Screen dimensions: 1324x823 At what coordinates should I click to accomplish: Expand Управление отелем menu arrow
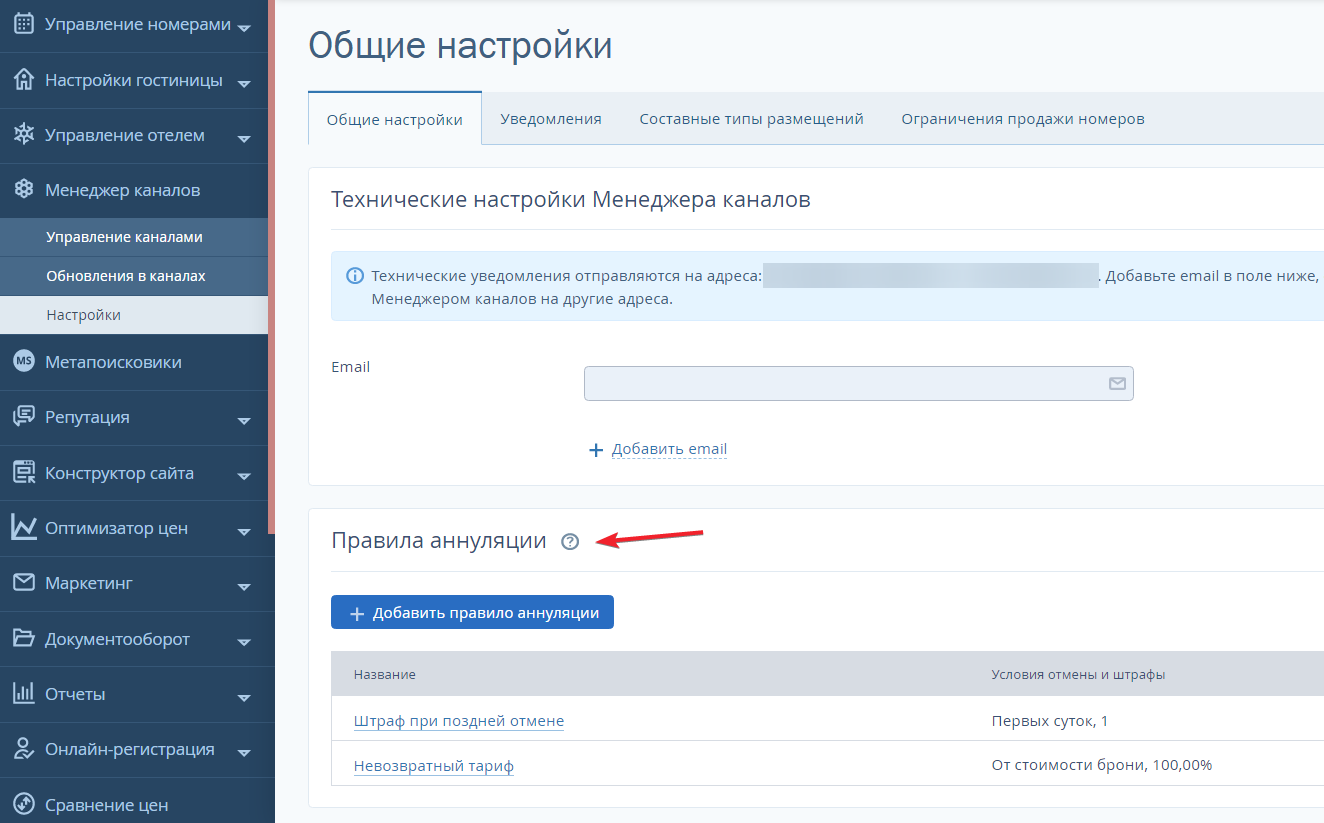click(244, 139)
